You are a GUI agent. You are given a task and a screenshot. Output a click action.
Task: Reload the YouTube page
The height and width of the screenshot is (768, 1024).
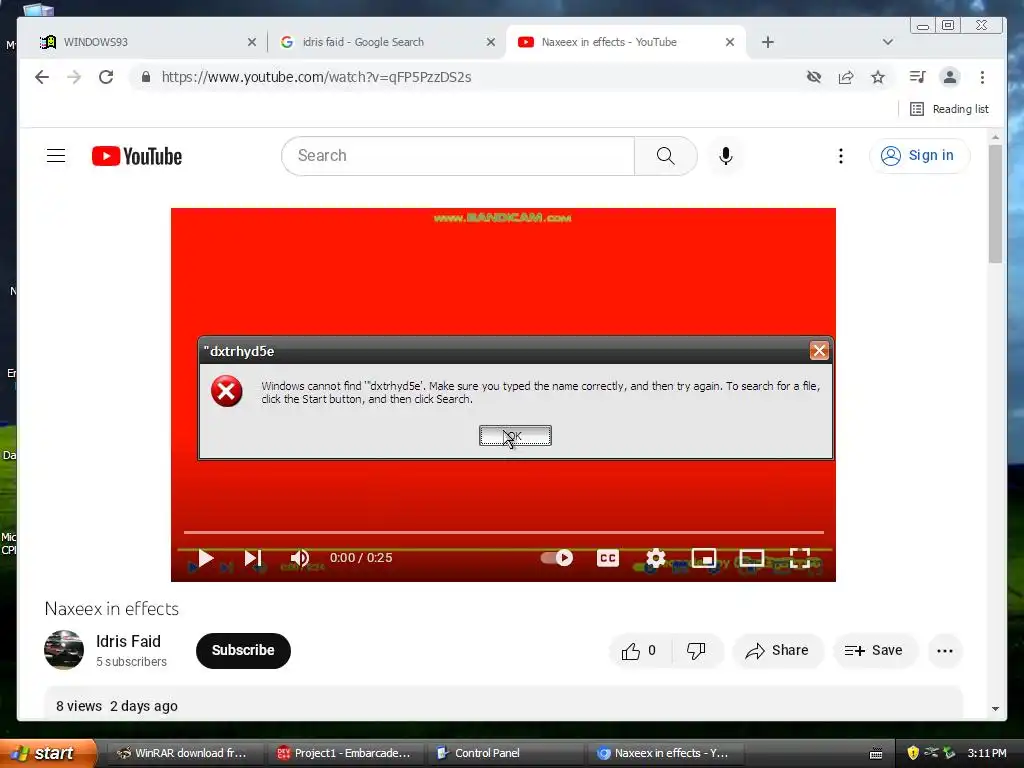tap(106, 77)
